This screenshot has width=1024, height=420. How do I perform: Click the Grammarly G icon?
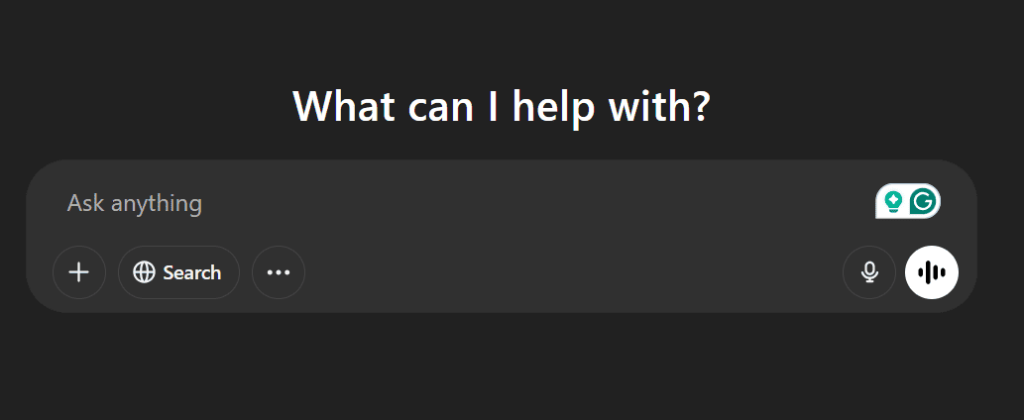[x=923, y=202]
